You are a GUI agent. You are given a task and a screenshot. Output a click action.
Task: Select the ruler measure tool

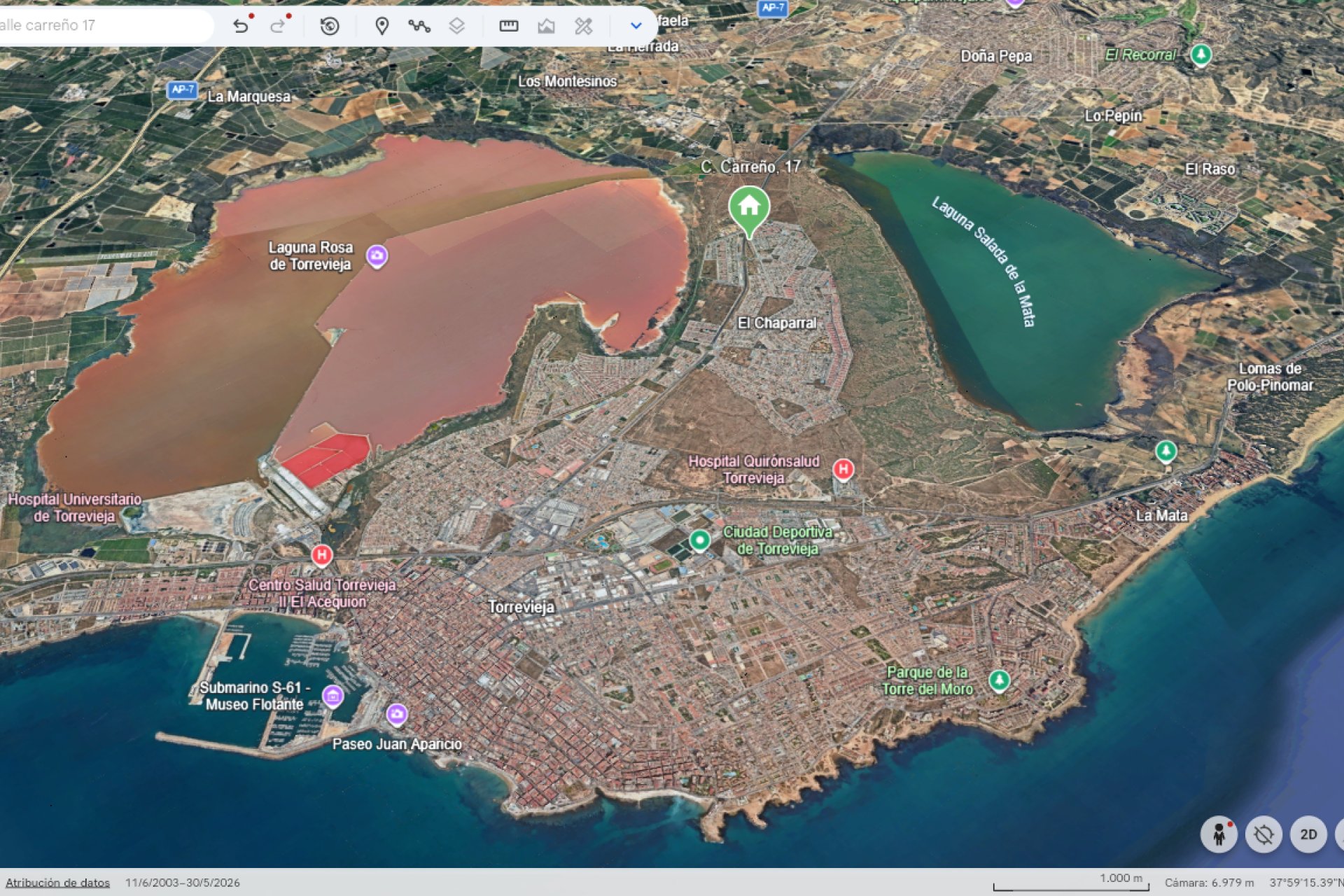pyautogui.click(x=509, y=26)
